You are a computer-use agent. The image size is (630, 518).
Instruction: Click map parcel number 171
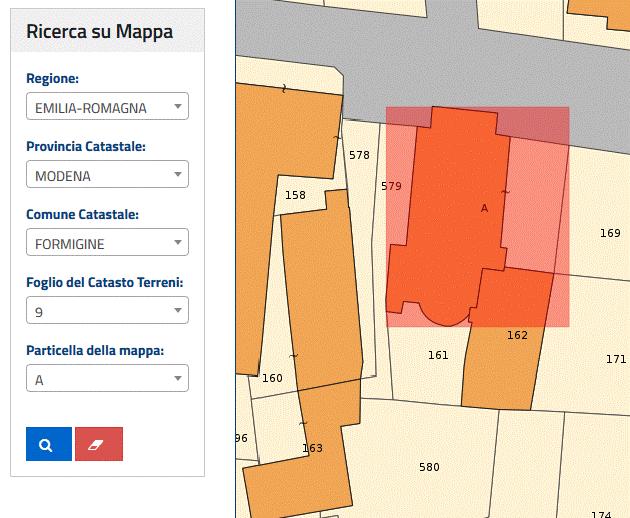click(616, 359)
